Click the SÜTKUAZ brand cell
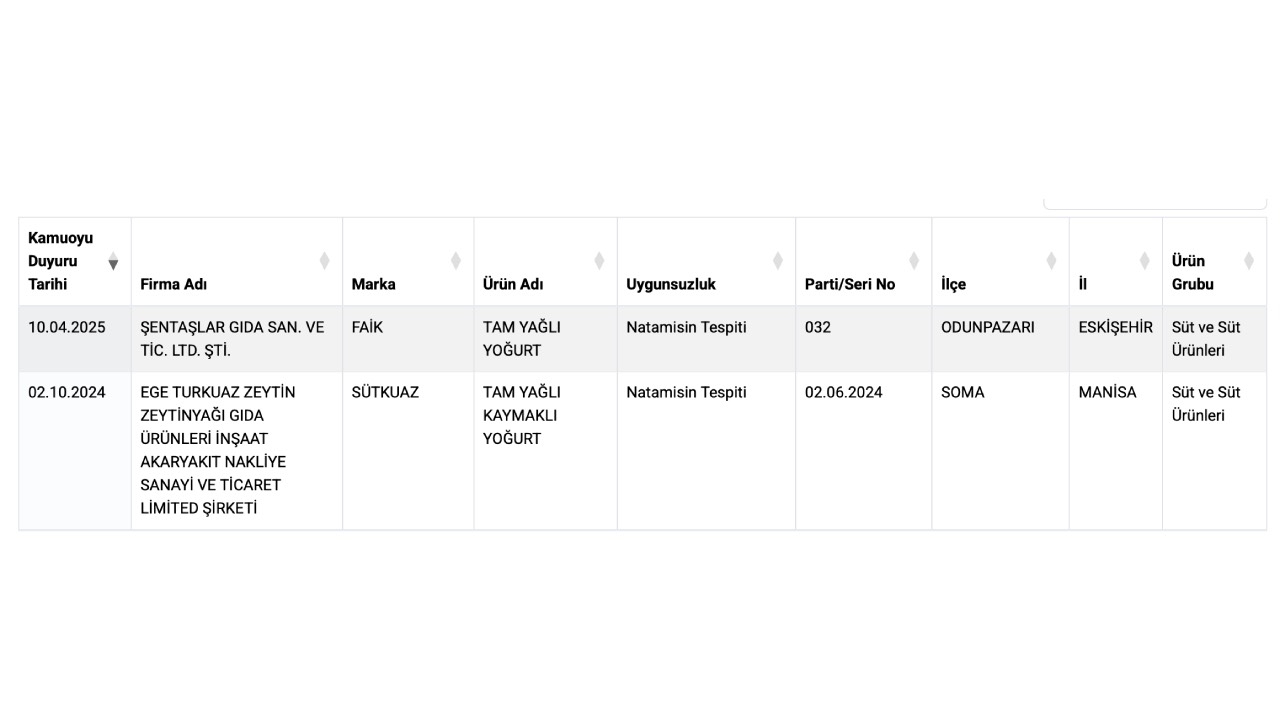This screenshot has height=720, width=1280. coord(385,392)
